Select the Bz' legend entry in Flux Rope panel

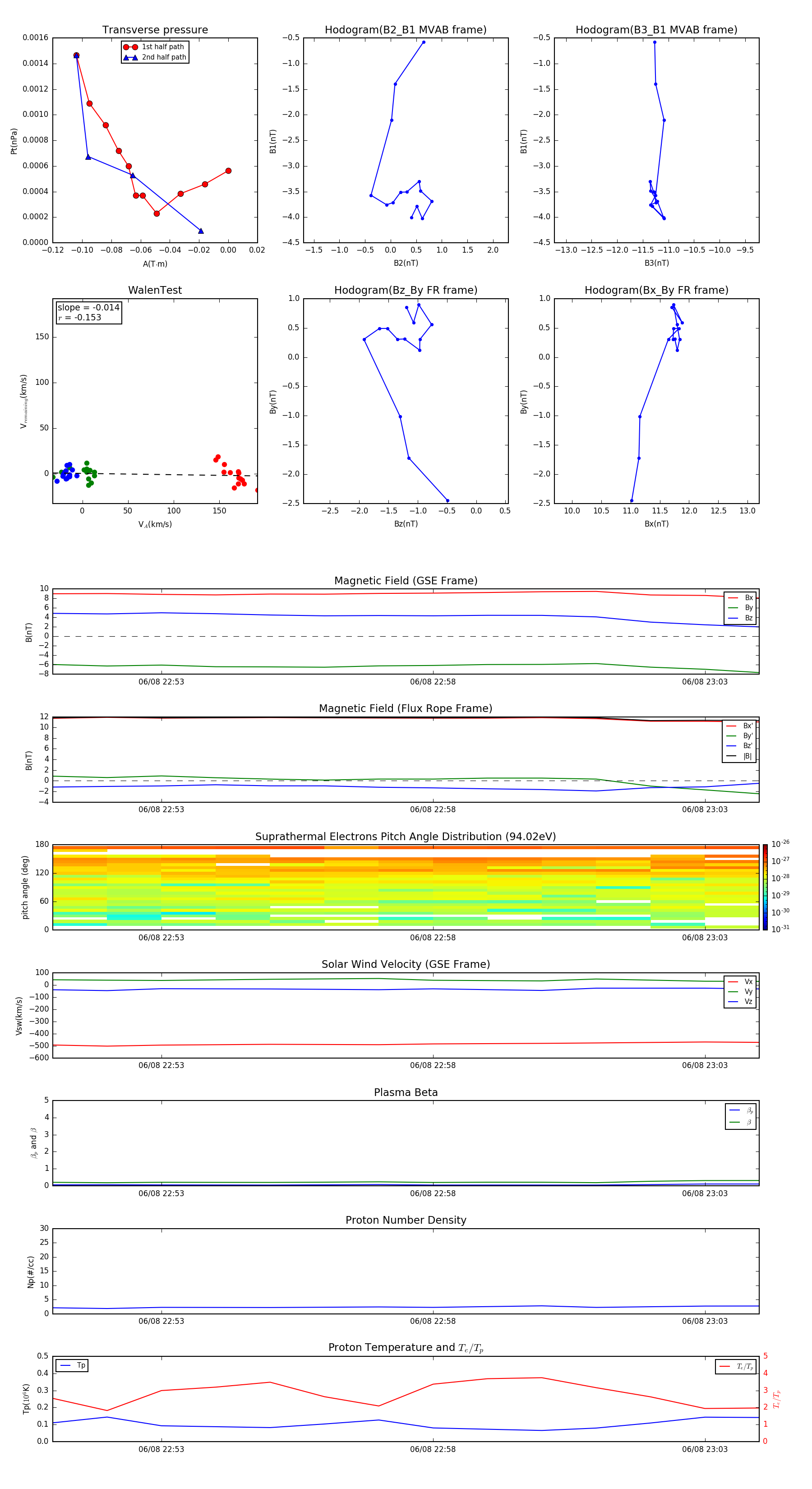pos(740,746)
